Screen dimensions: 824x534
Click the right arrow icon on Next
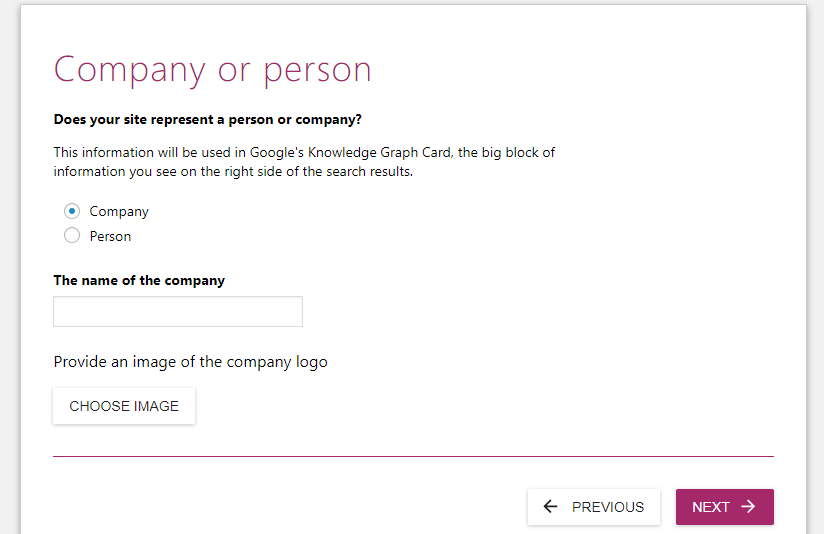[748, 507]
